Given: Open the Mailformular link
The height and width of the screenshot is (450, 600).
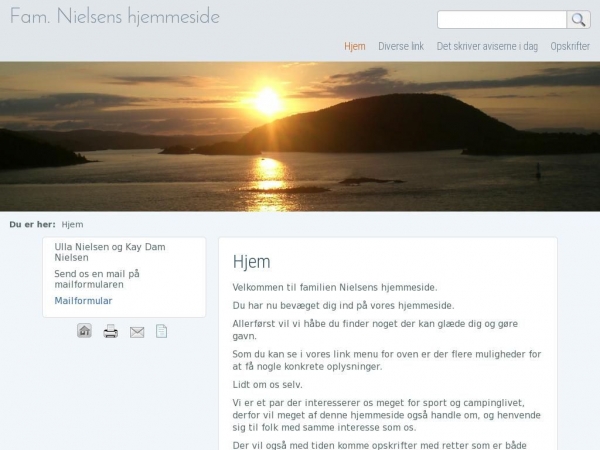Looking at the screenshot, I should tap(83, 301).
